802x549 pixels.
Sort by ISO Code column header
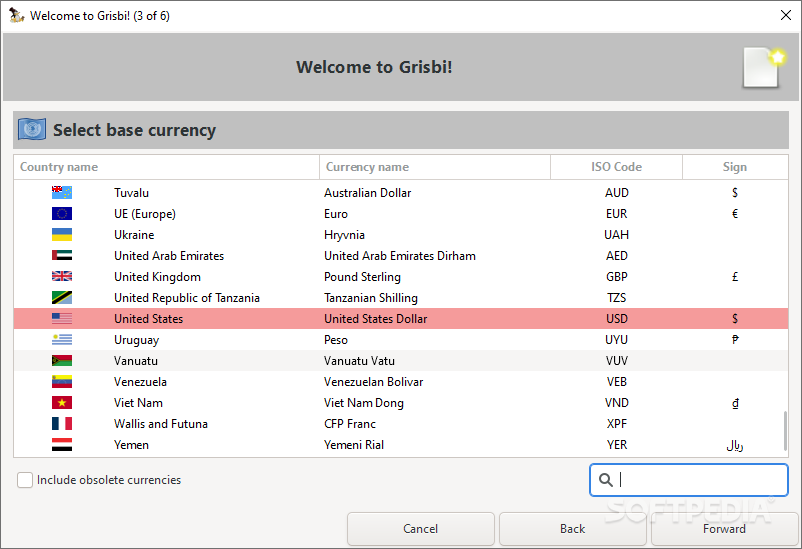coord(616,167)
